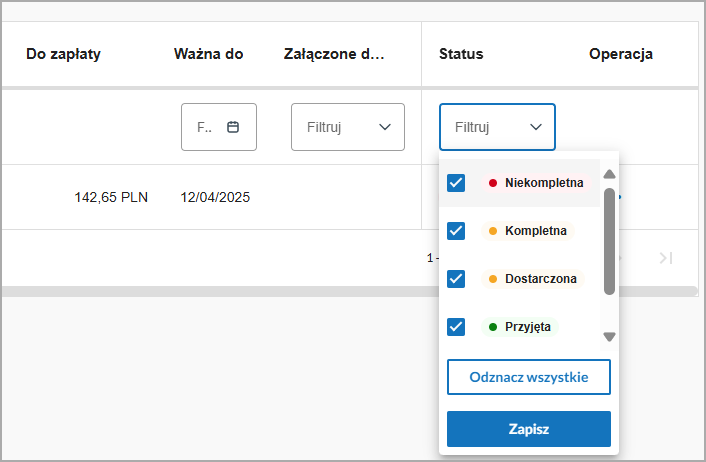Click the Kompletna status label
The image size is (706, 462).
[x=528, y=231]
